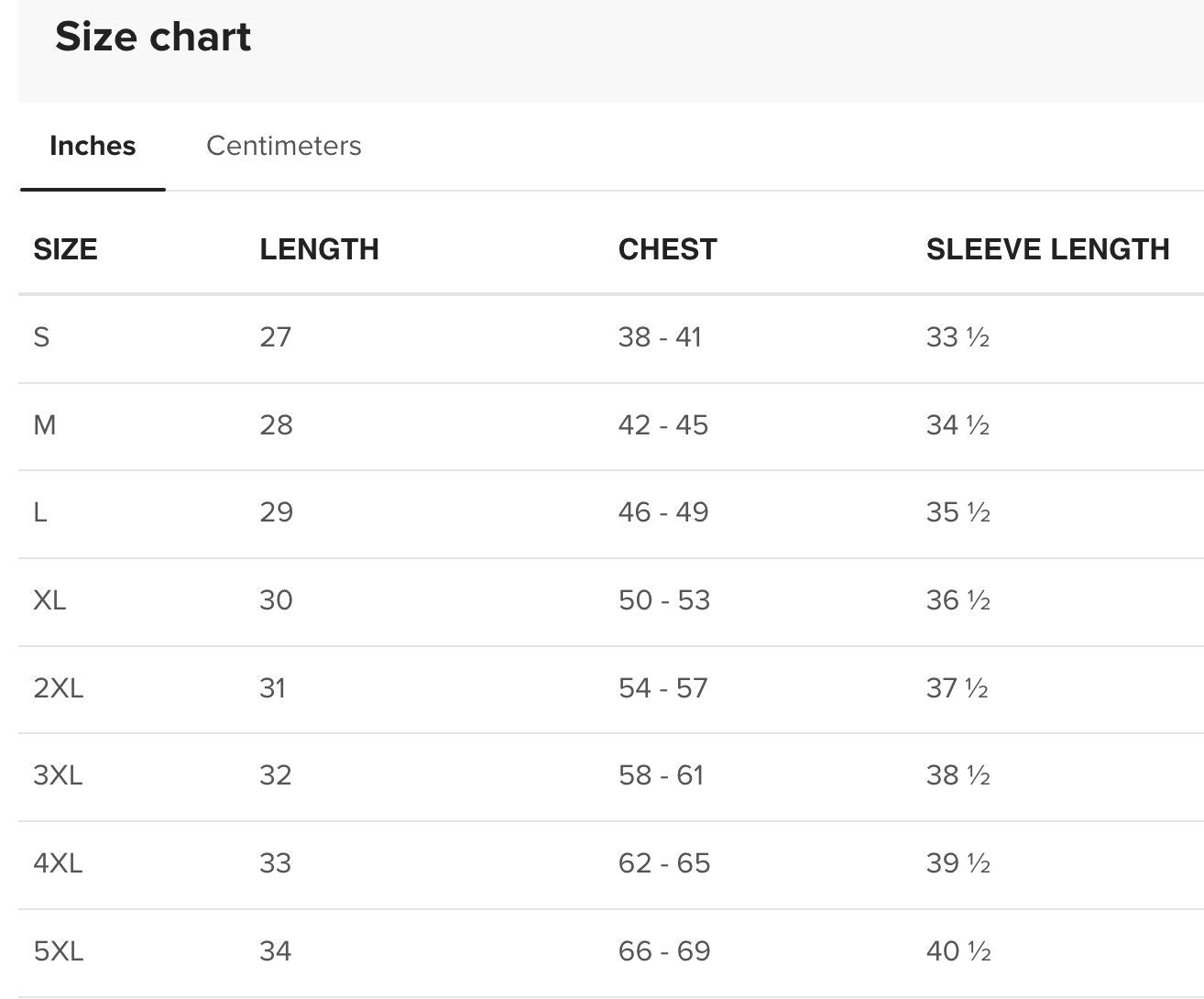
Task: Click the Size chart heading
Action: [153, 38]
